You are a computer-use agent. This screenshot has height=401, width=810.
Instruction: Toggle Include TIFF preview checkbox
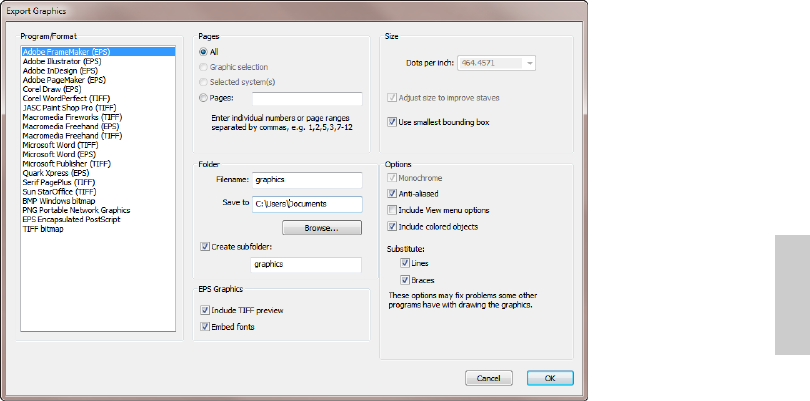[205, 310]
